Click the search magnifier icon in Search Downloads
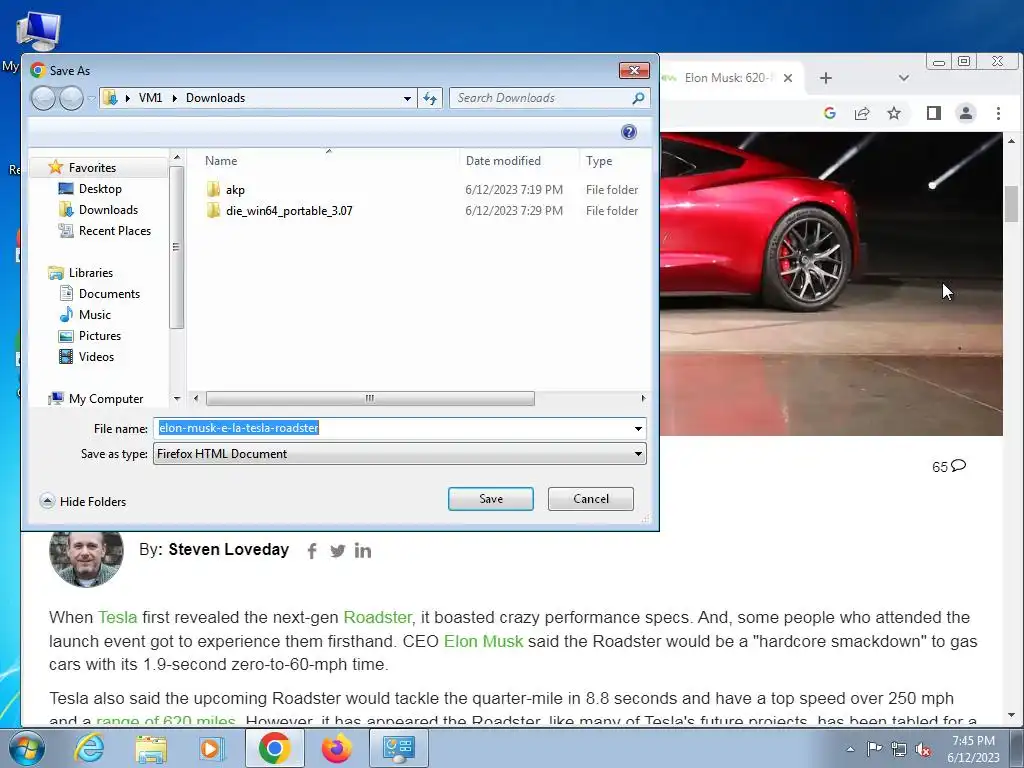The width and height of the screenshot is (1024, 768). (638, 98)
